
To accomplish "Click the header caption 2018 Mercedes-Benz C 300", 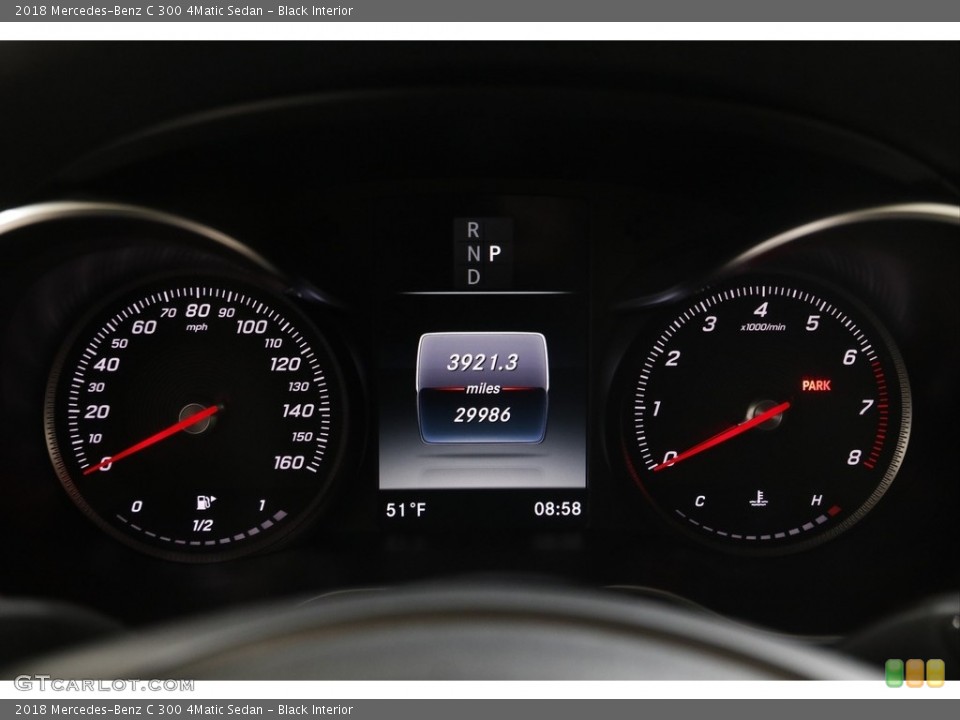I will 184,10.
